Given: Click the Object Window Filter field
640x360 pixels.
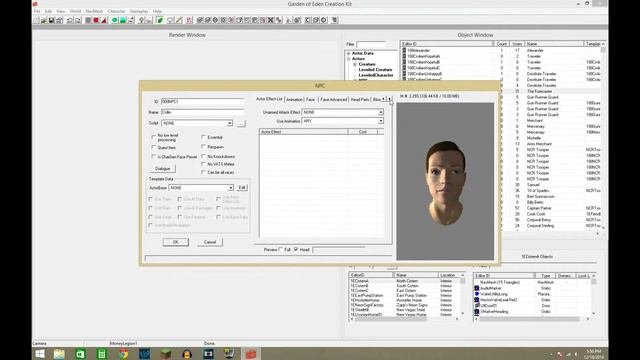Looking at the screenshot, I should [371, 44].
